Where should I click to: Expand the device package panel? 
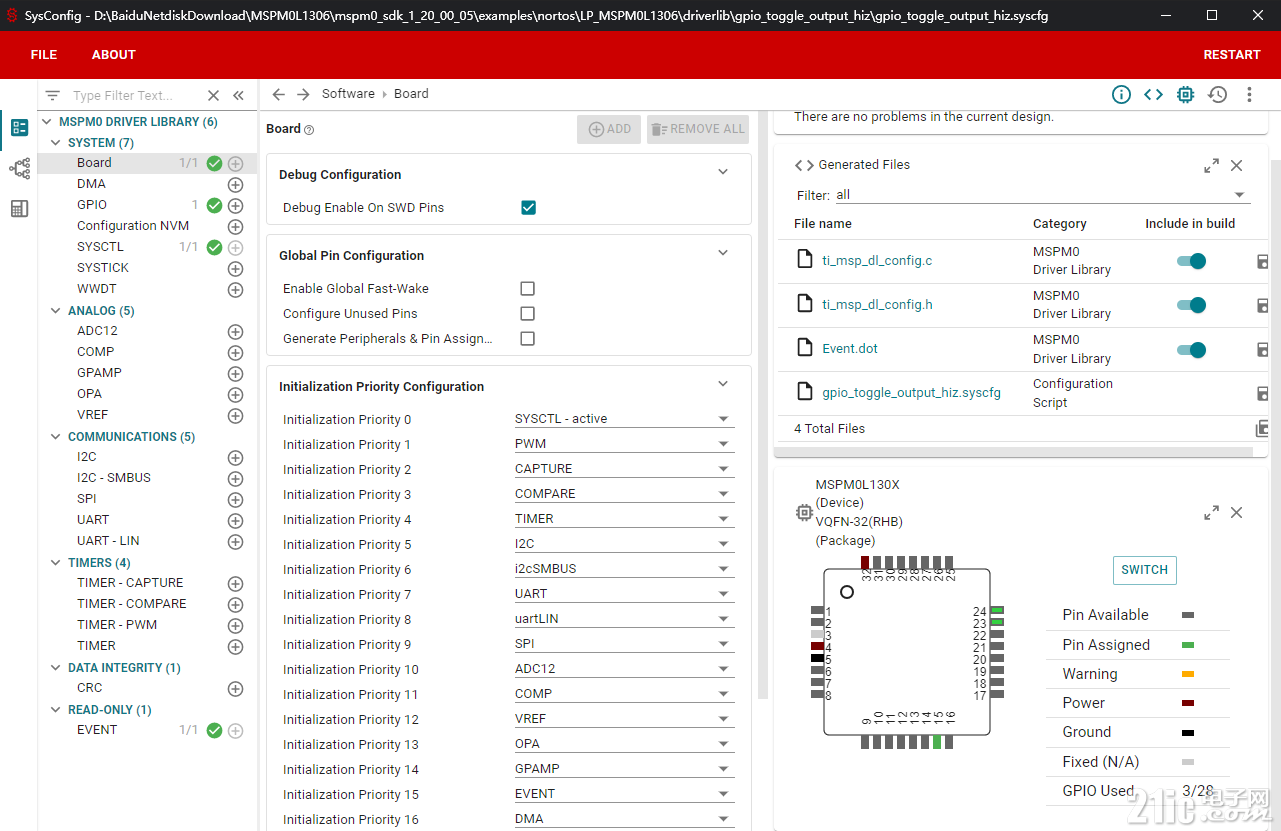pos(1211,512)
